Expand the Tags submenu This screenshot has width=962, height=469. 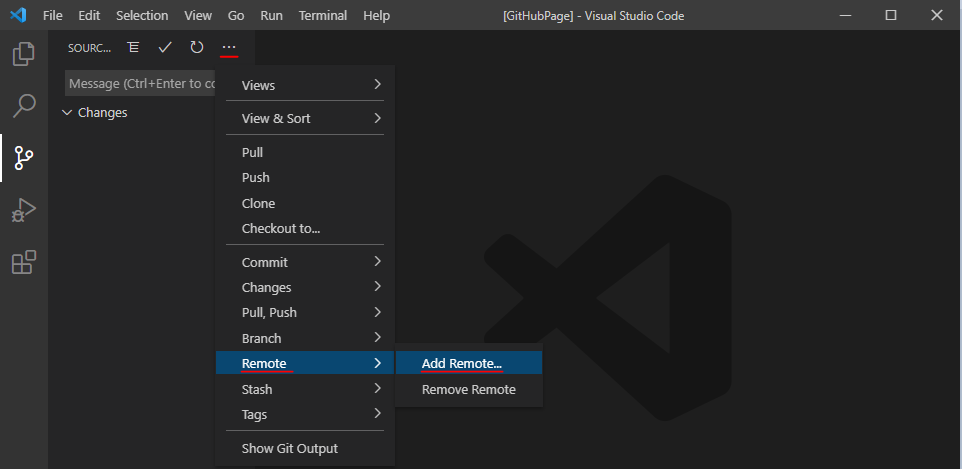point(305,414)
